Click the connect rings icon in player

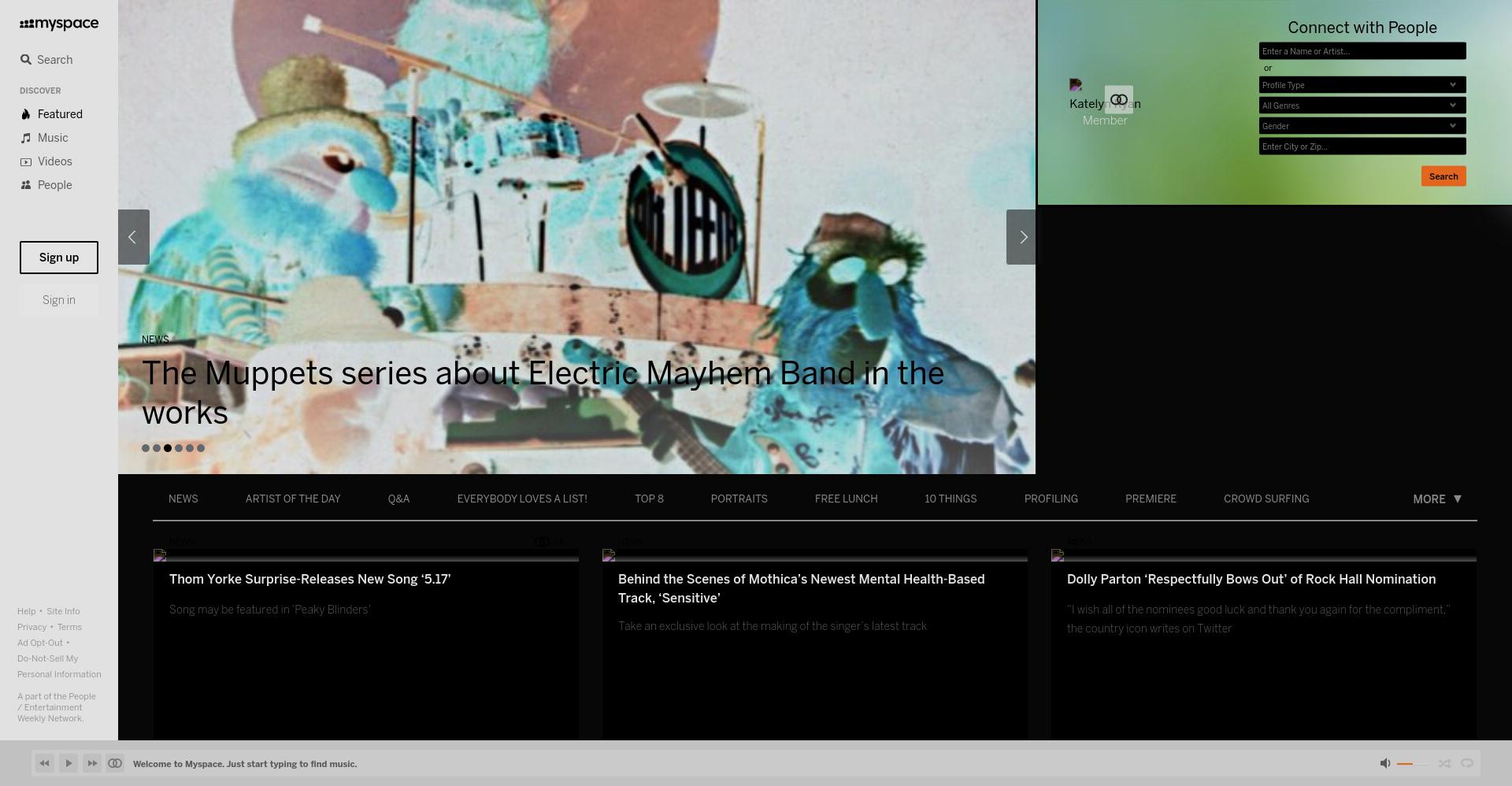115,763
